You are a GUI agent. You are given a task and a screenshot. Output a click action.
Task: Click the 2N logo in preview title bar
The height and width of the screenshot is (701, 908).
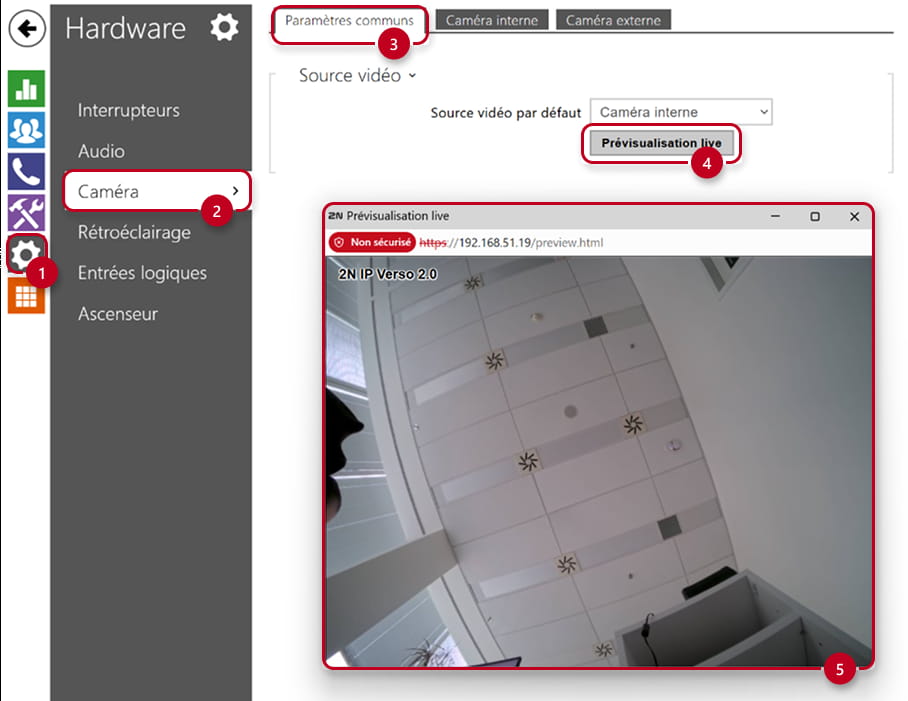click(x=336, y=216)
